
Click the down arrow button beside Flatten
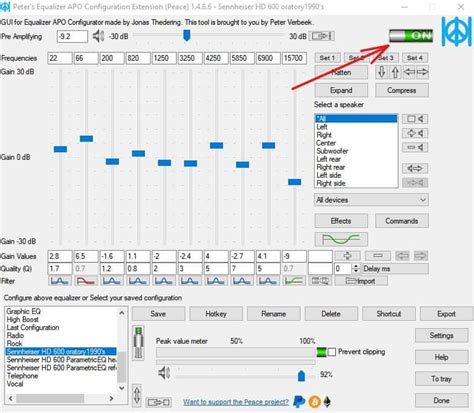pyautogui.click(x=382, y=72)
